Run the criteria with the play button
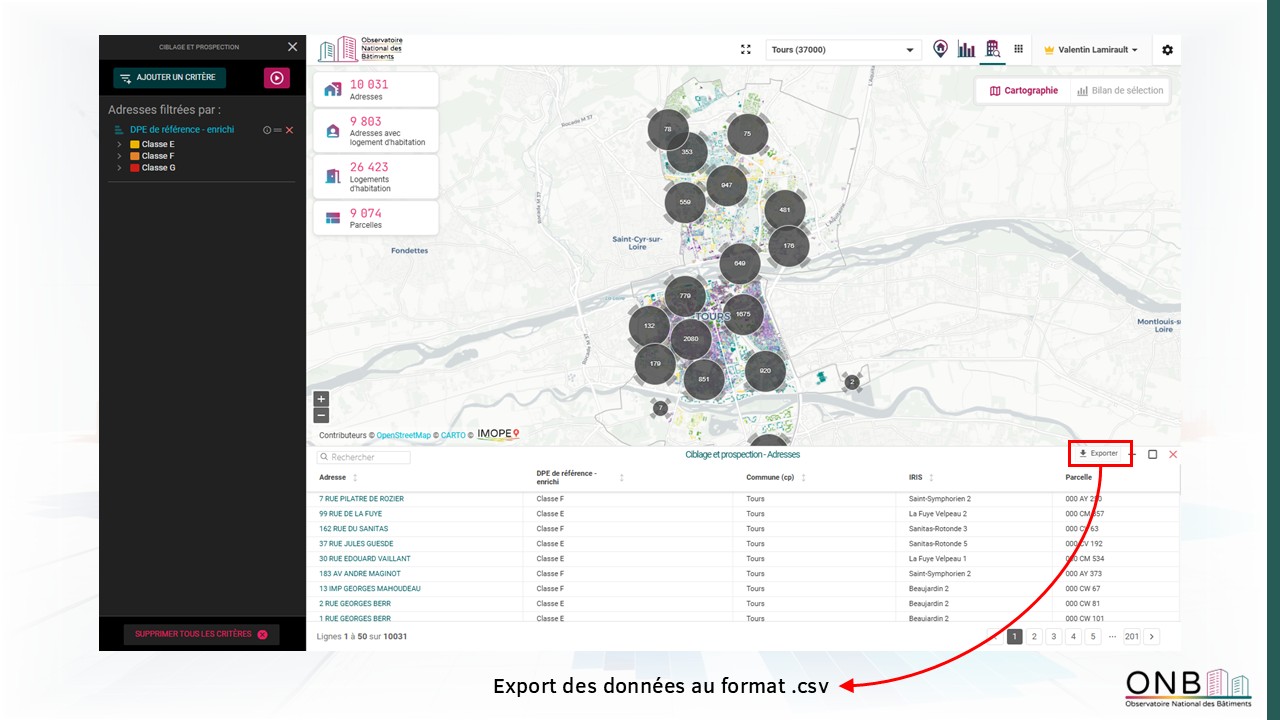 point(277,78)
